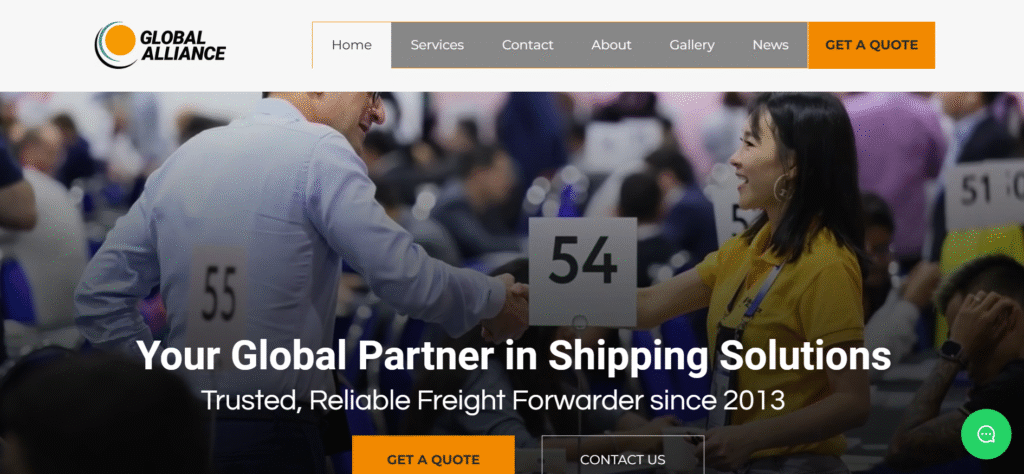Click the outlined CONTACT US button
Screen dimensions: 1024x474
tap(622, 455)
